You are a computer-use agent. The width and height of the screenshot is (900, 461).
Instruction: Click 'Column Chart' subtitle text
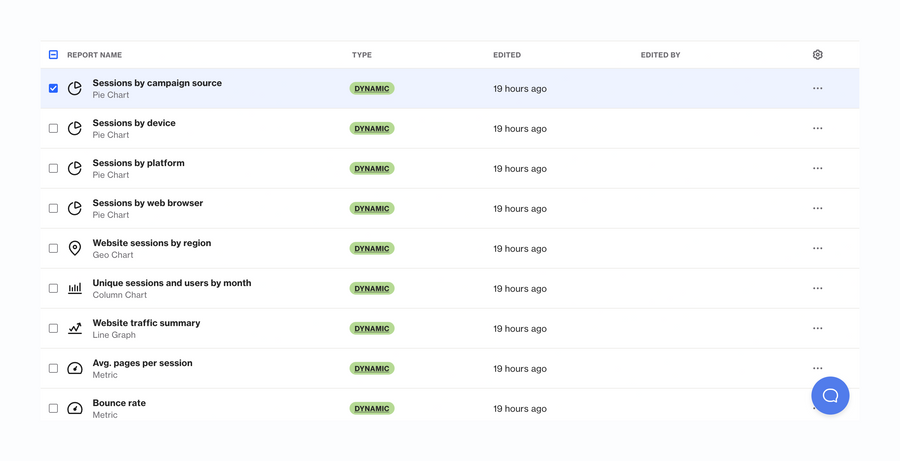(x=120, y=295)
